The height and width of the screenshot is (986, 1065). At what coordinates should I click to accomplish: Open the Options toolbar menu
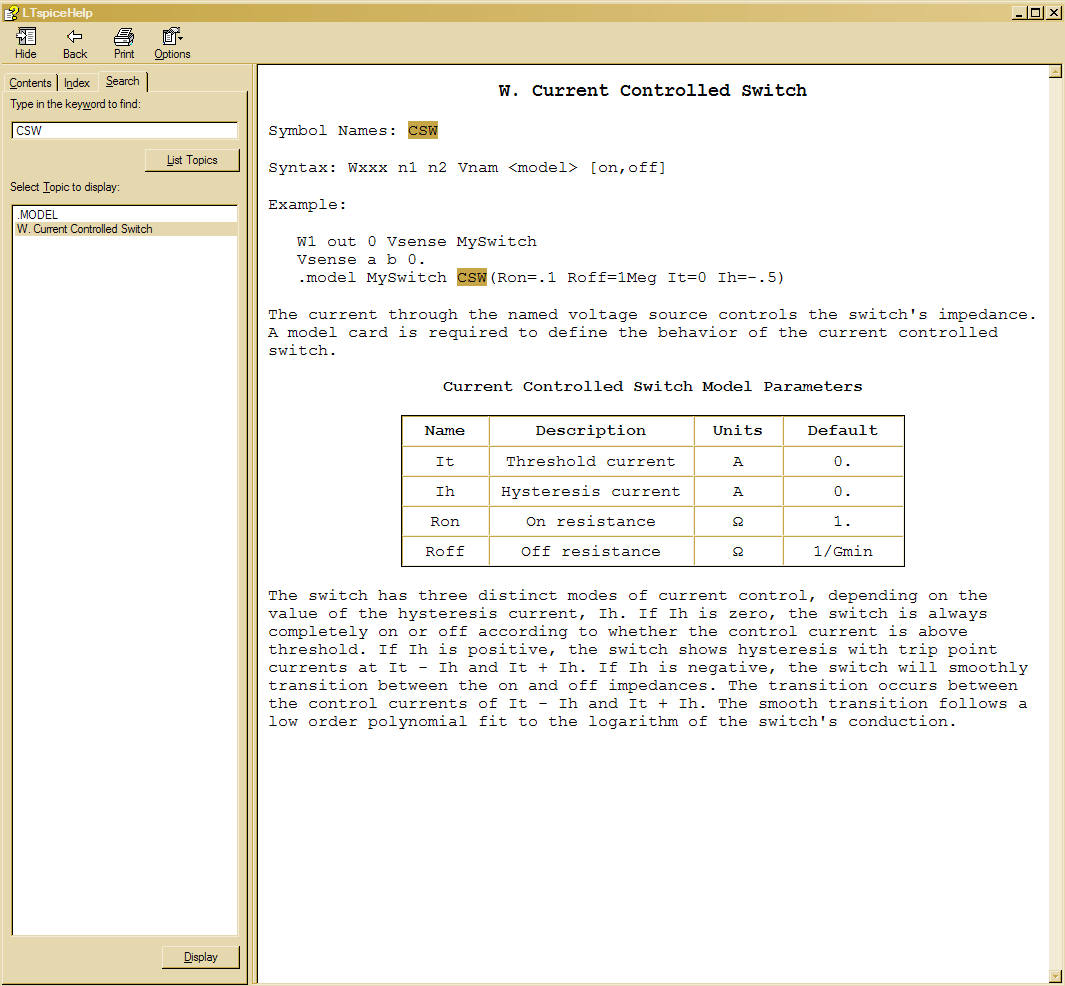pos(172,43)
